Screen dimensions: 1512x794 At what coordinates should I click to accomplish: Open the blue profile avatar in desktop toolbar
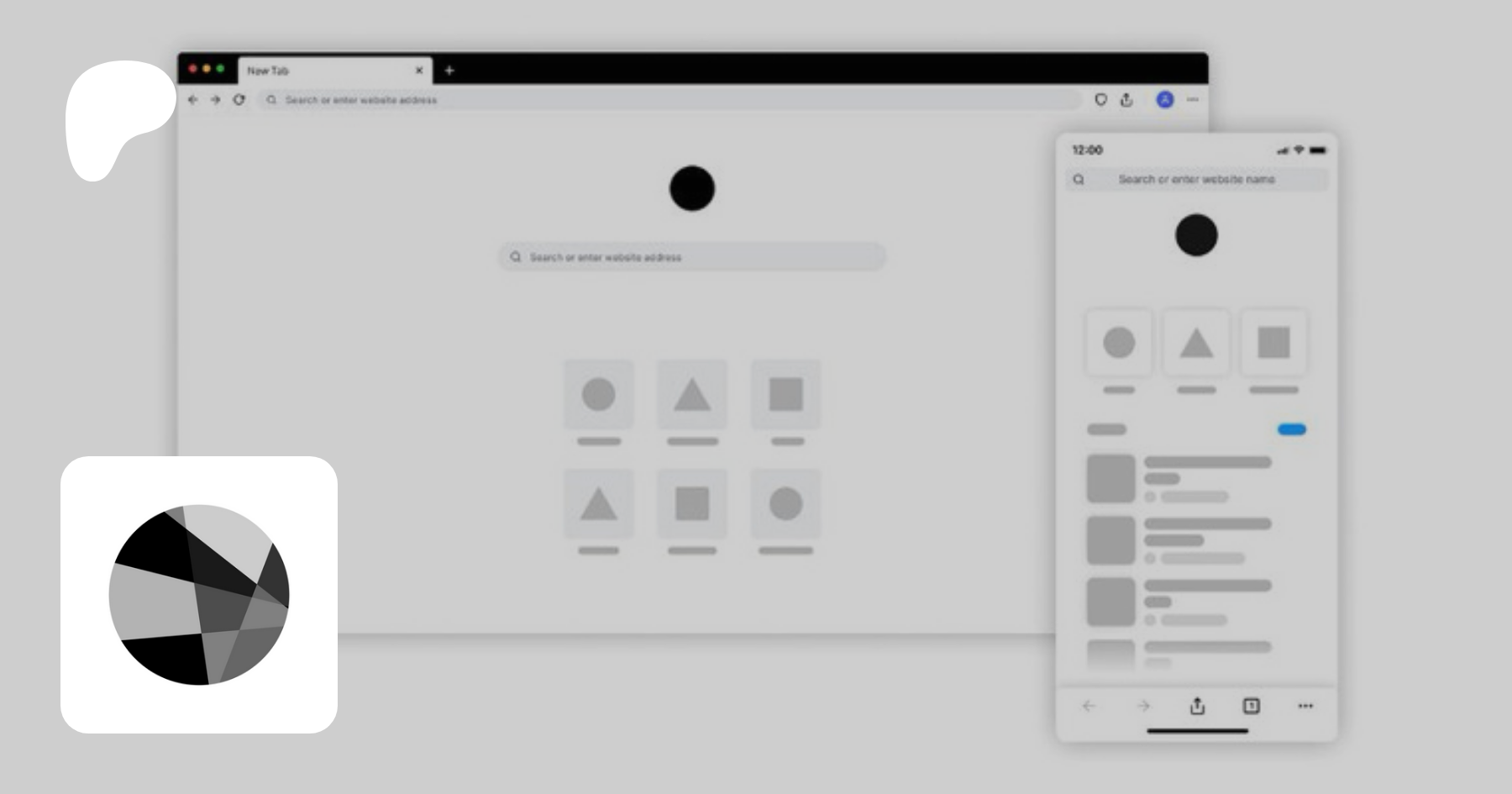1164,100
